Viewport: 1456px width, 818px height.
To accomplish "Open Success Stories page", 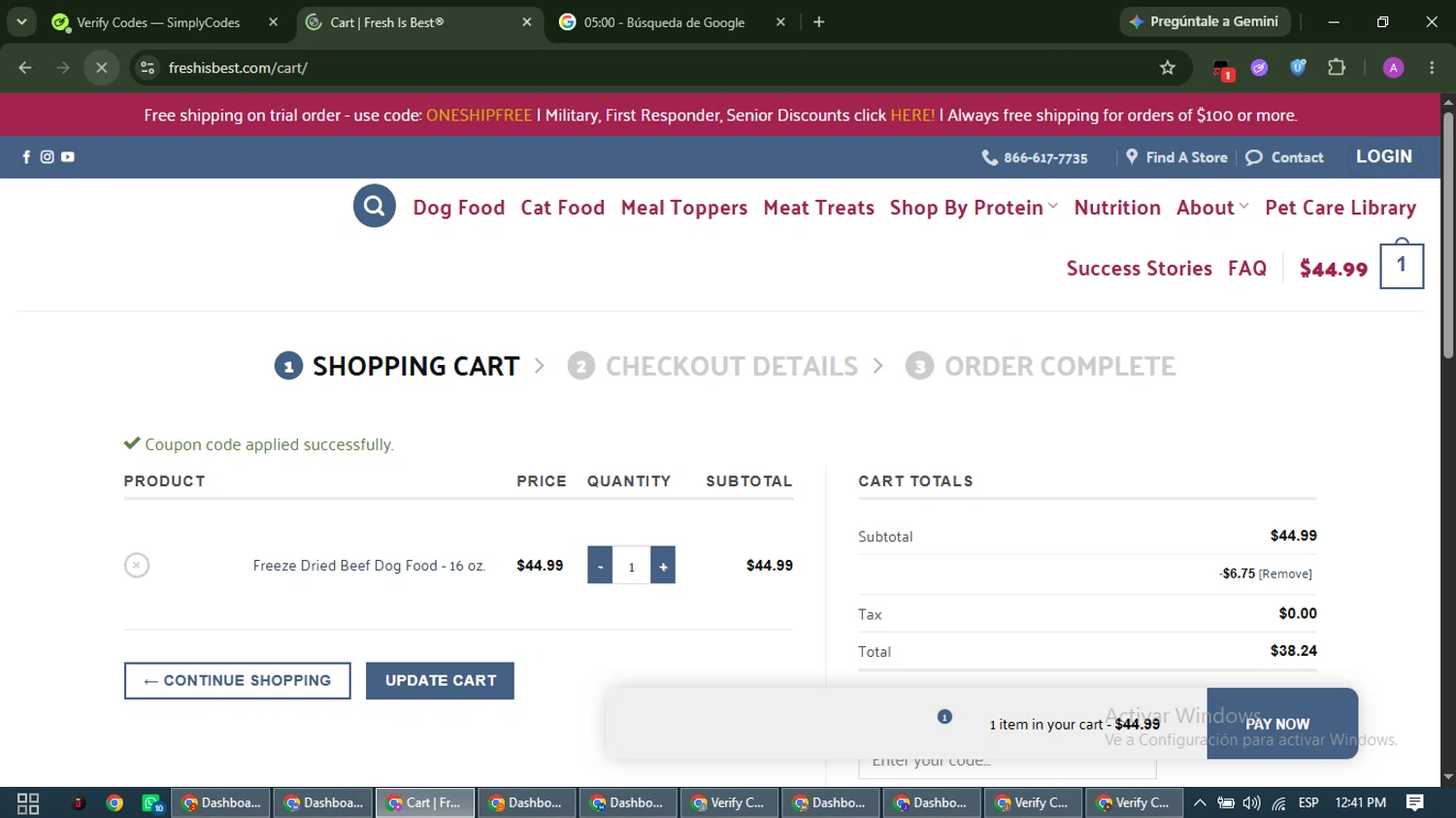I will tap(1140, 268).
